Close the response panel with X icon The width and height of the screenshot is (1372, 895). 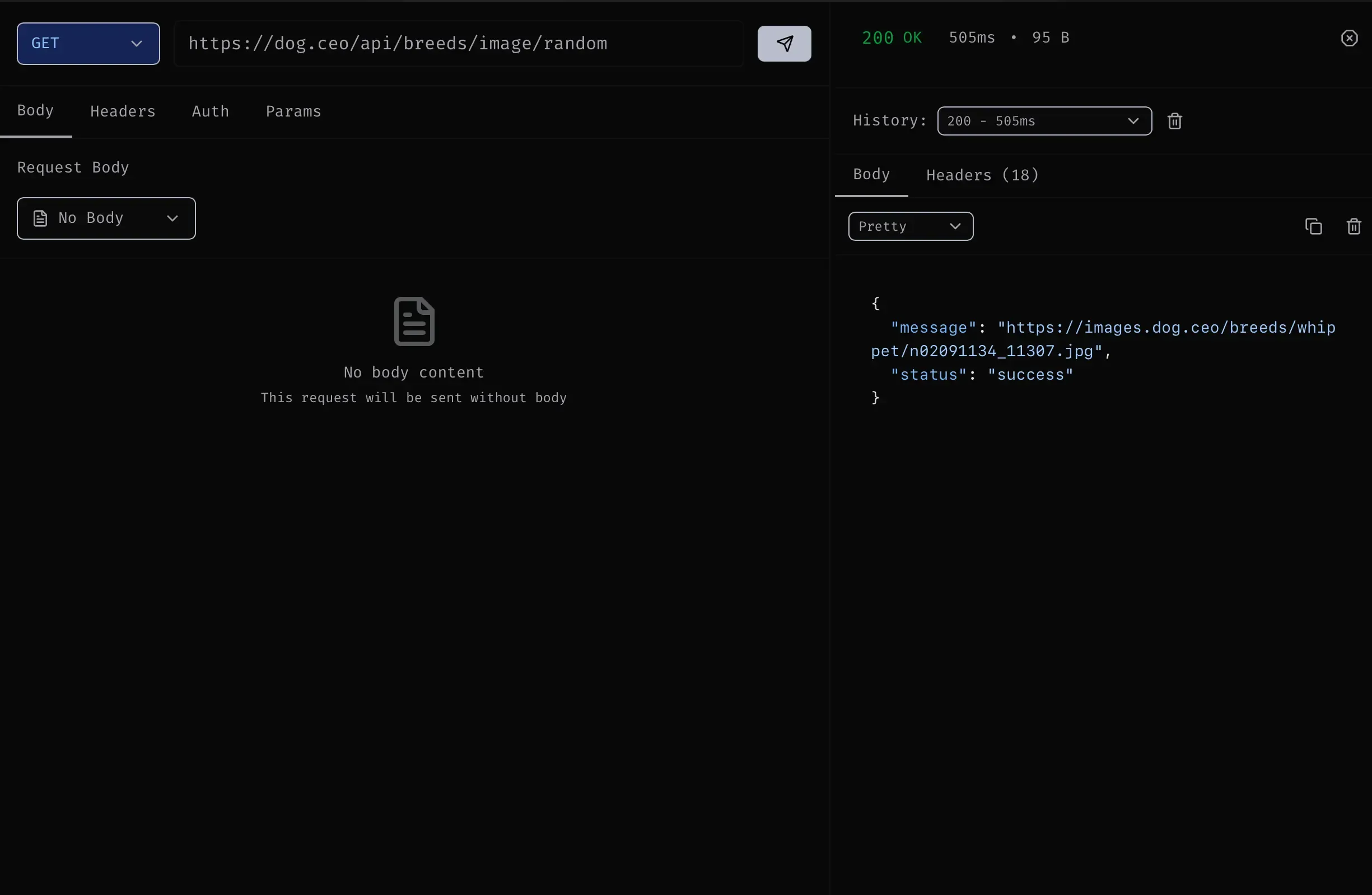(1349, 38)
